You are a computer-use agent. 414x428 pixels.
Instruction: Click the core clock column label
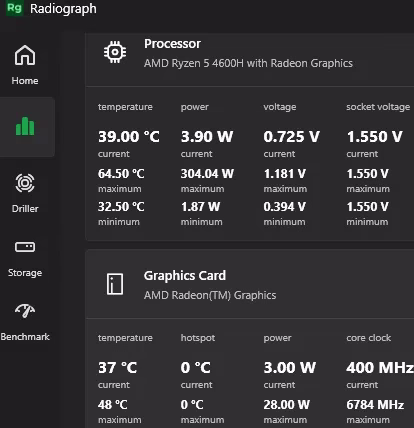(368, 338)
